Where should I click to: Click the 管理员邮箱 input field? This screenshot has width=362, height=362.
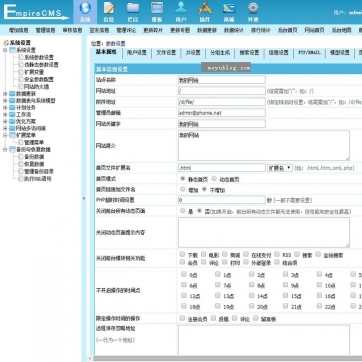[222, 113]
